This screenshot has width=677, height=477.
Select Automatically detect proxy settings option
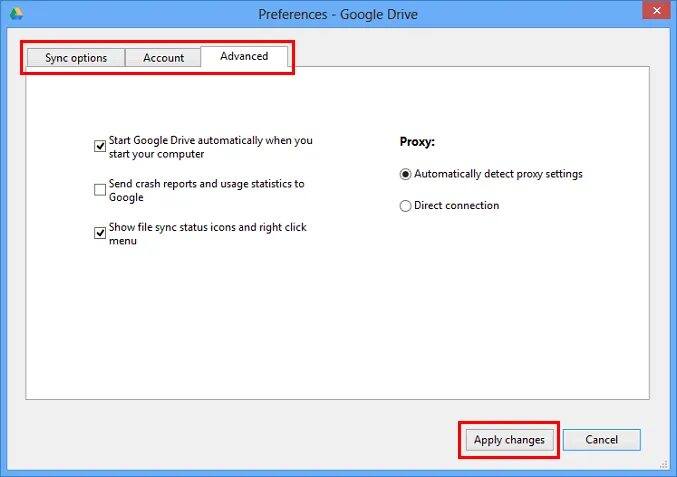(405, 174)
